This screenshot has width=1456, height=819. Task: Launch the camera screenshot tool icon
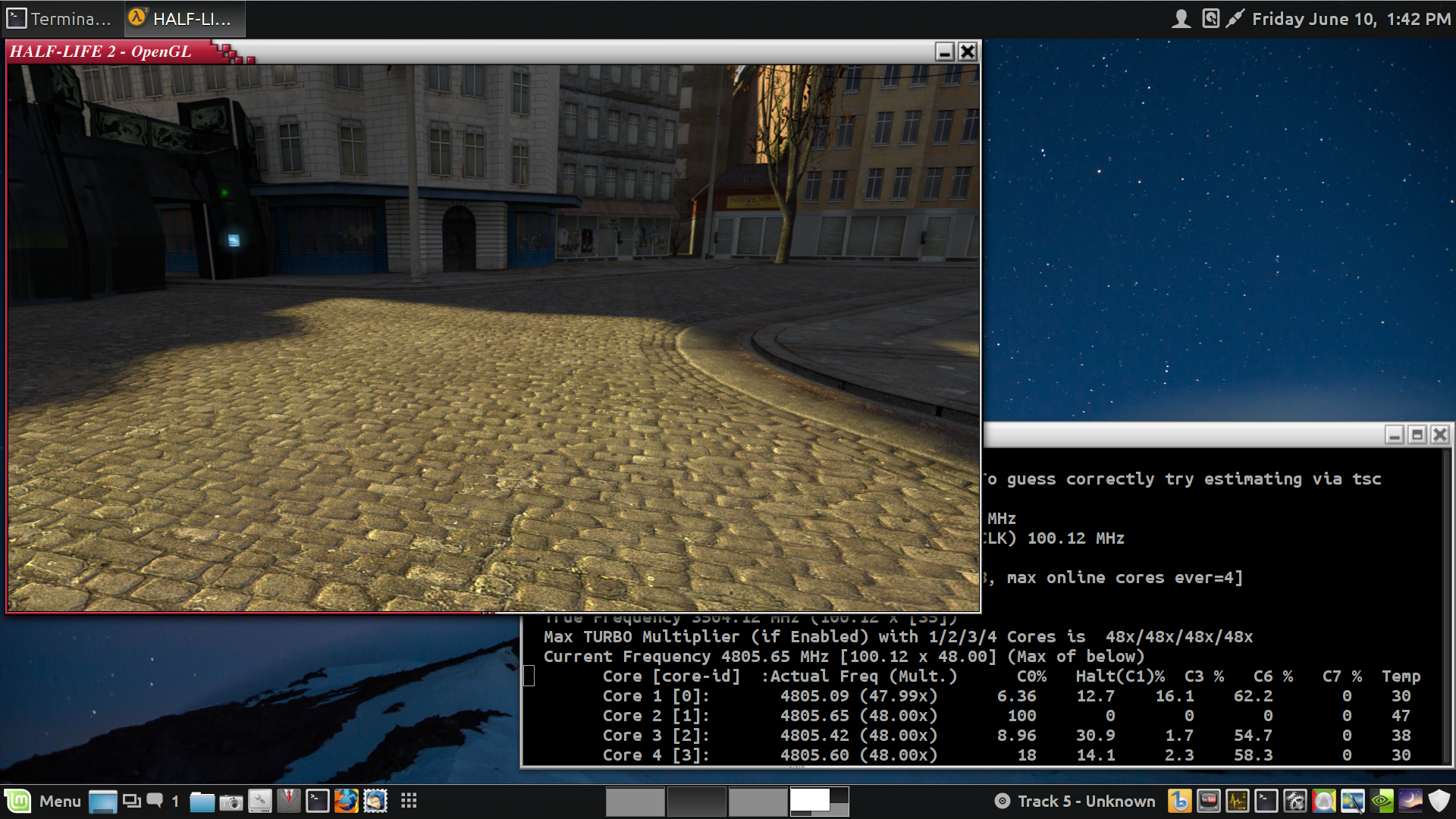coord(231,802)
